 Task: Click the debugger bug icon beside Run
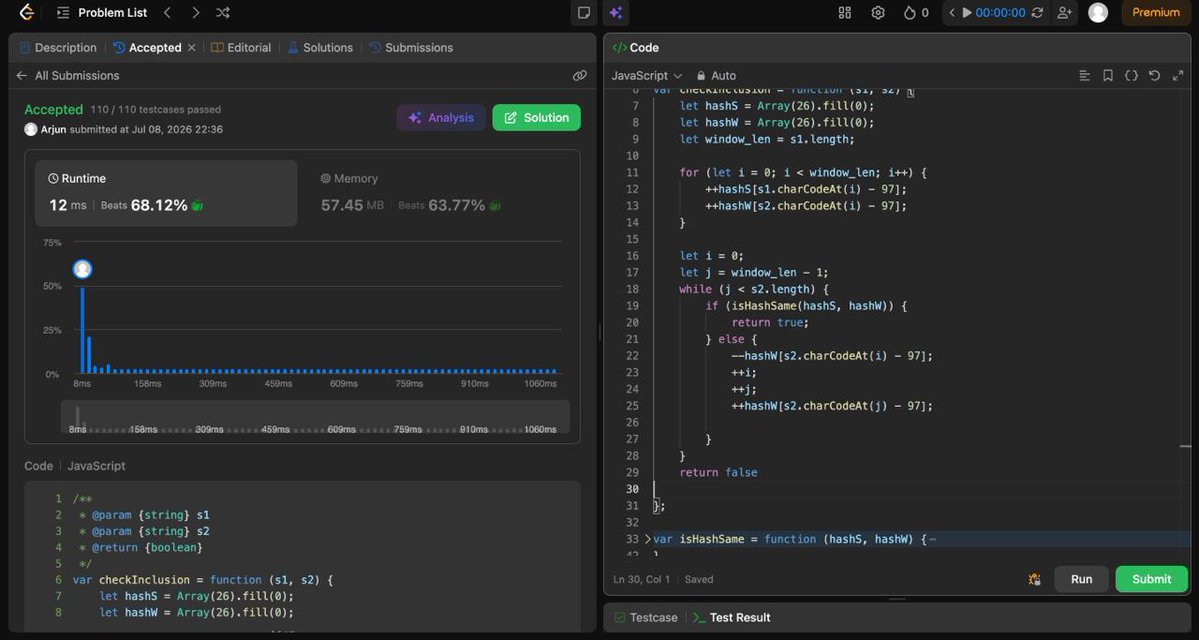pyautogui.click(x=1034, y=580)
